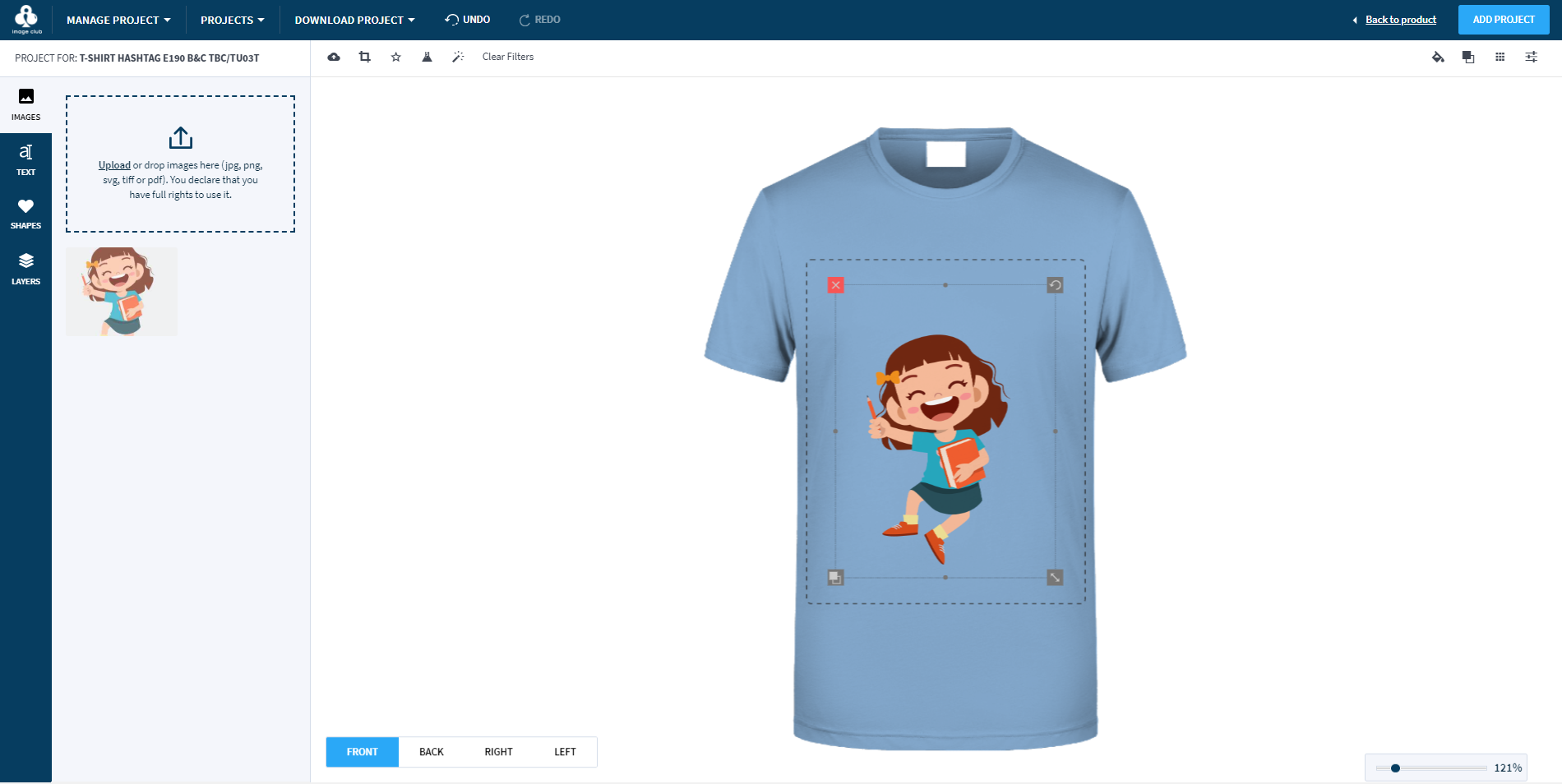This screenshot has height=784, width=1562.
Task: Click the scale handle on the image's corner
Action: (1055, 578)
